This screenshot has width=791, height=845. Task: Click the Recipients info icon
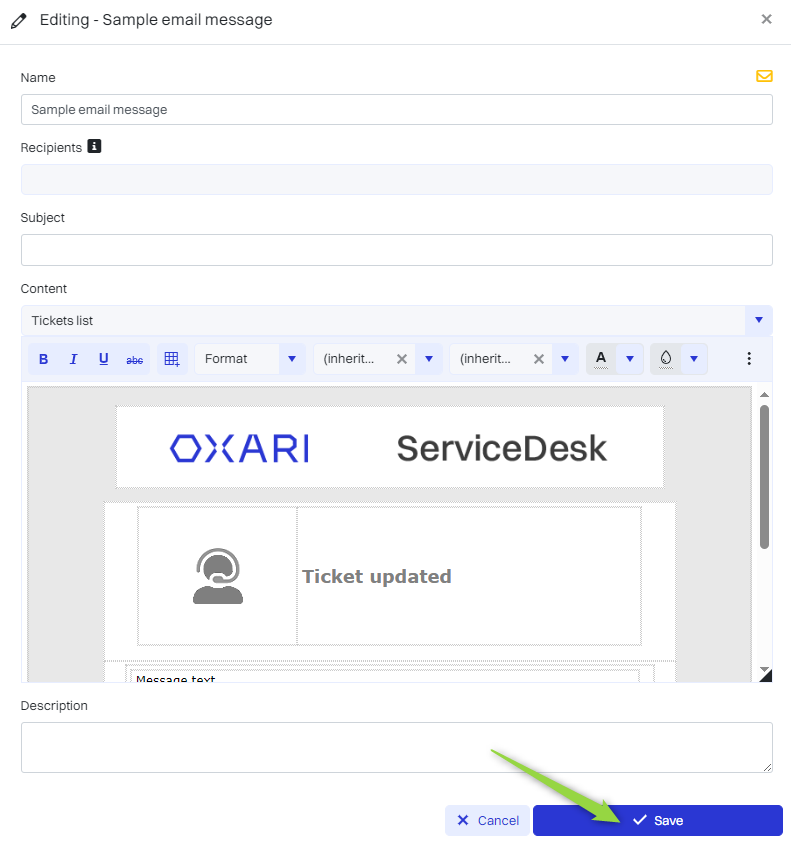point(95,147)
